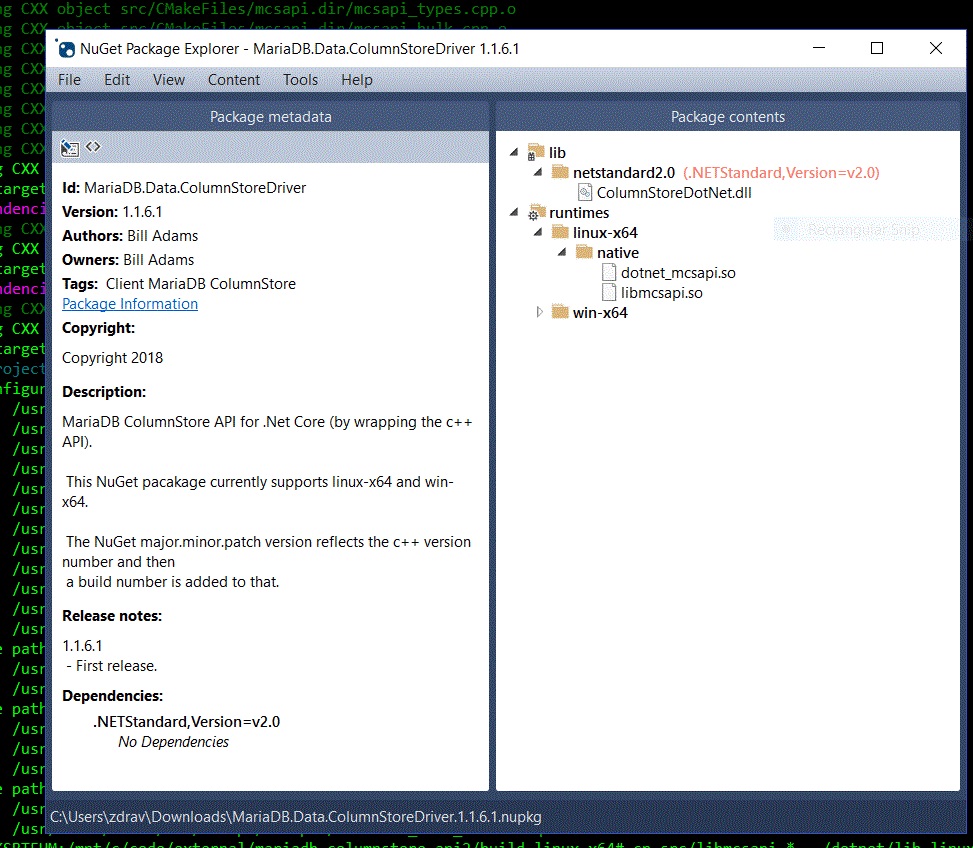Click the dotnet_mcsapi.so file icon
The width and height of the screenshot is (973, 848).
[x=609, y=272]
